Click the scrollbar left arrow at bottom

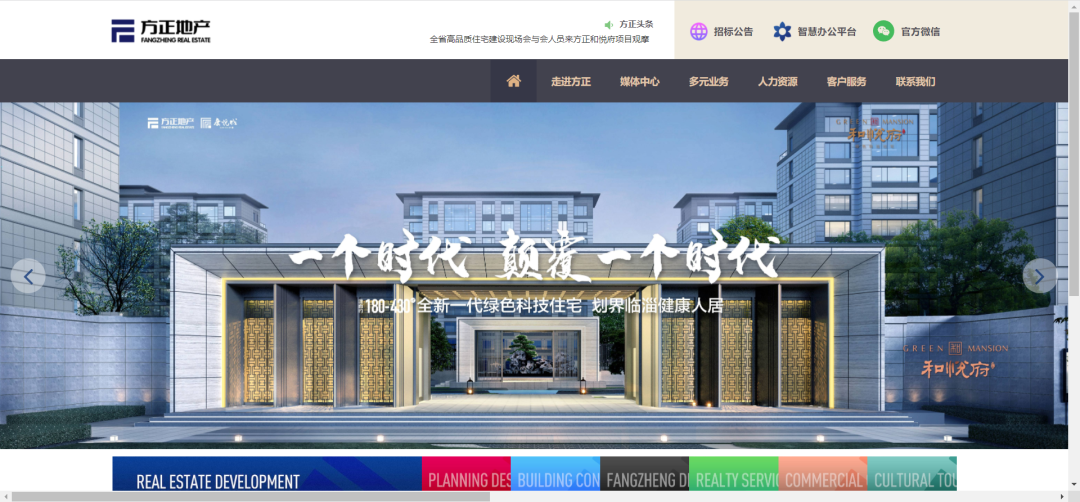(x=6, y=496)
